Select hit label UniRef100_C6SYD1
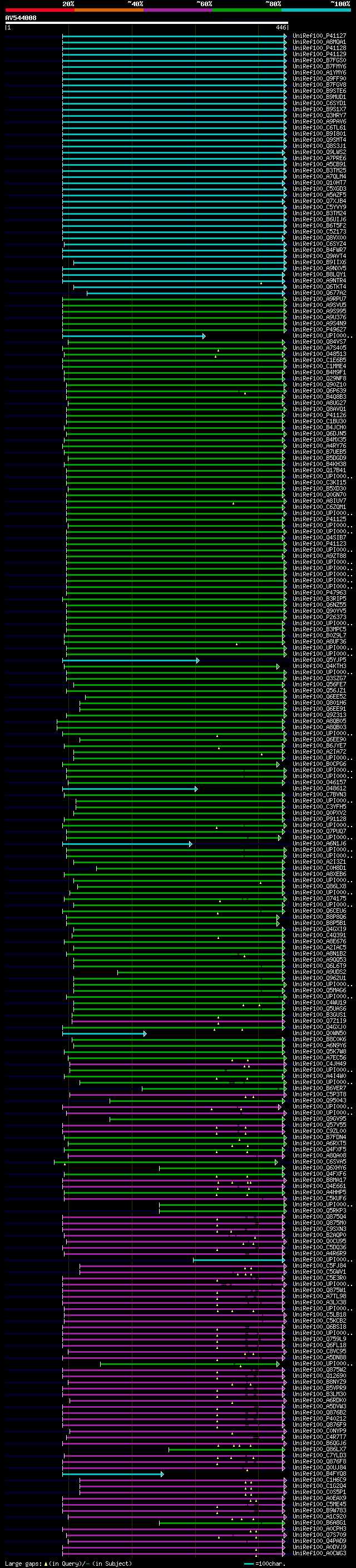 (319, 103)
